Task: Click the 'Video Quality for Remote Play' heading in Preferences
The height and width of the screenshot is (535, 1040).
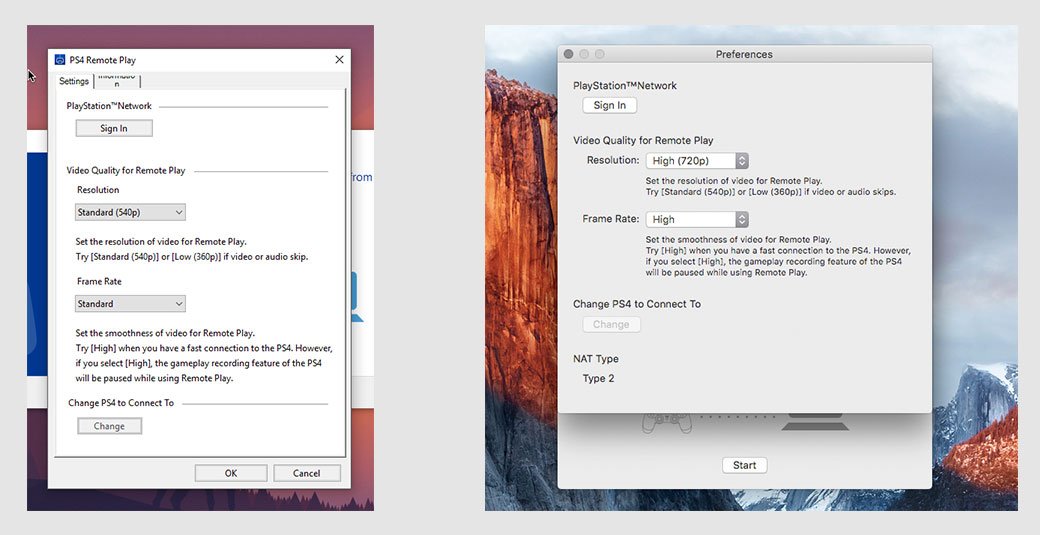Action: click(643, 141)
